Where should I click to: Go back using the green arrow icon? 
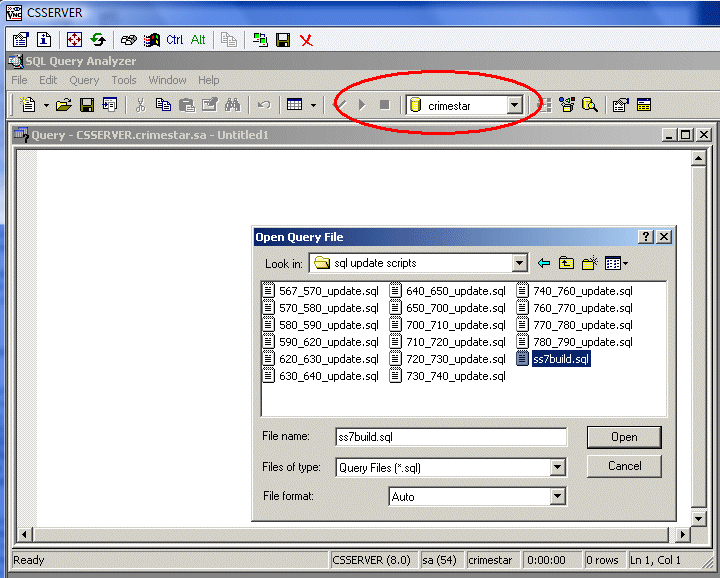[x=544, y=263]
